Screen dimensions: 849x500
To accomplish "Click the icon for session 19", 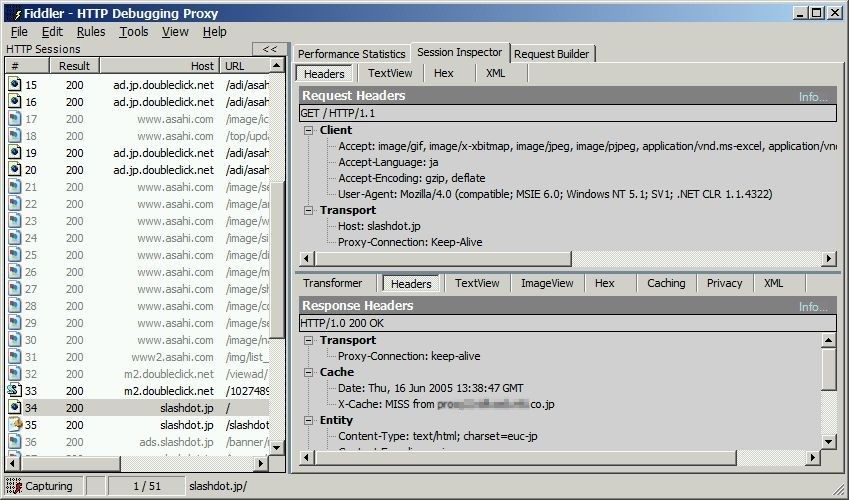I will [x=15, y=152].
